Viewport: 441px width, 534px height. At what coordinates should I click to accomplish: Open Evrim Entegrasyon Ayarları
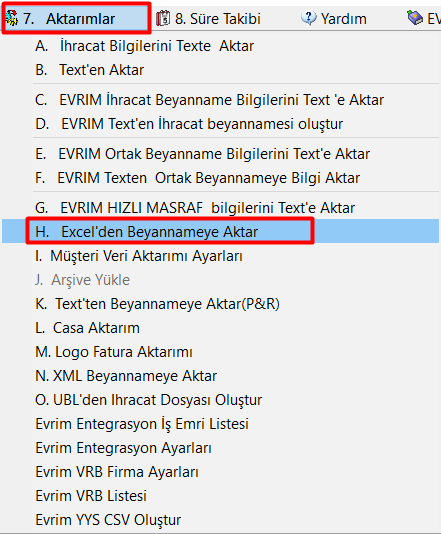220,448
